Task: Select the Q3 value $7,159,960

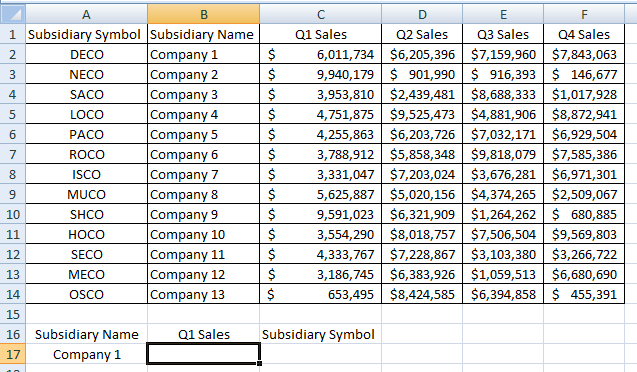Action: coord(503,54)
